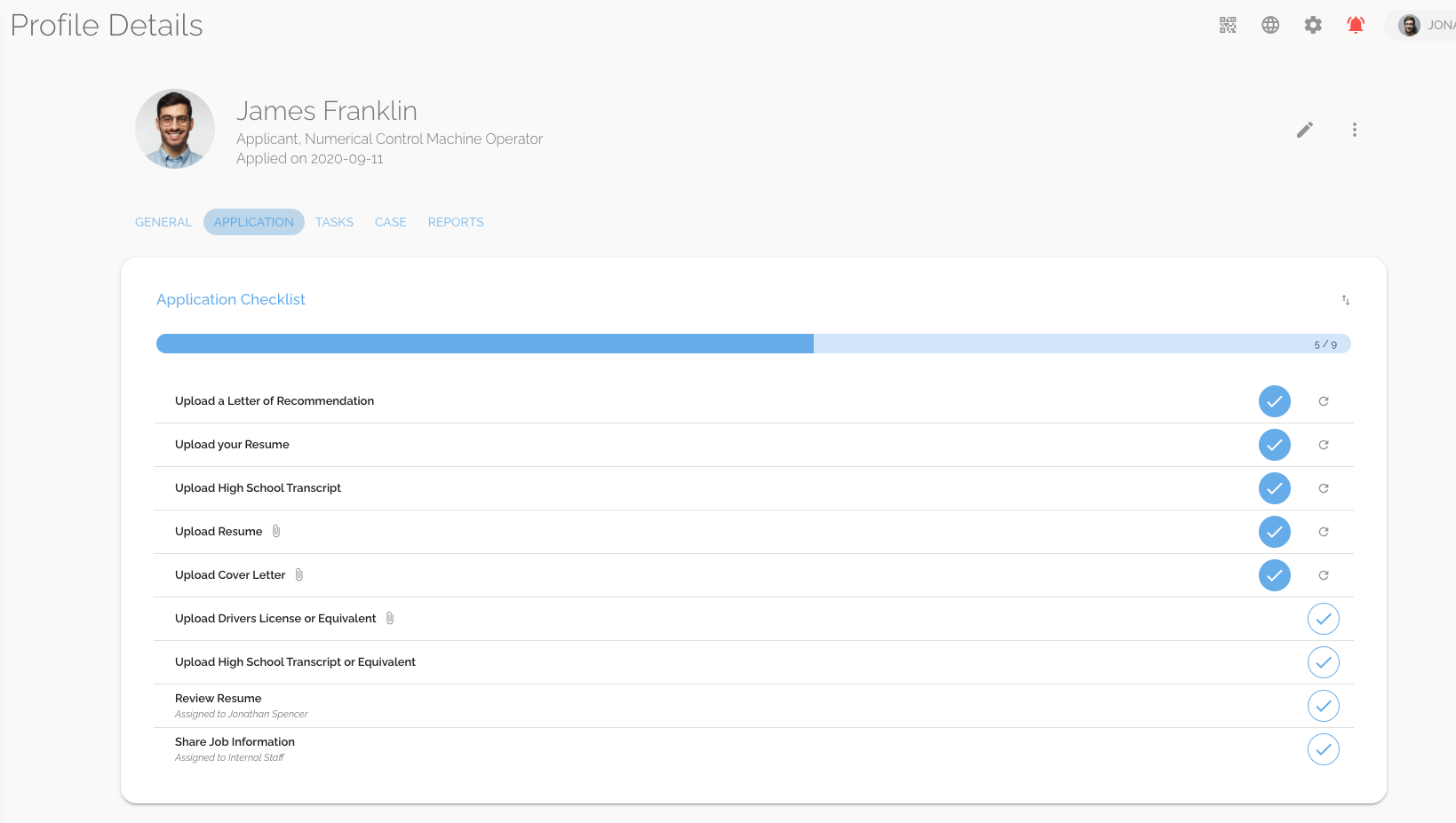The width and height of the screenshot is (1456, 823).
Task: Go to the GENERAL tab
Action: coord(163,222)
